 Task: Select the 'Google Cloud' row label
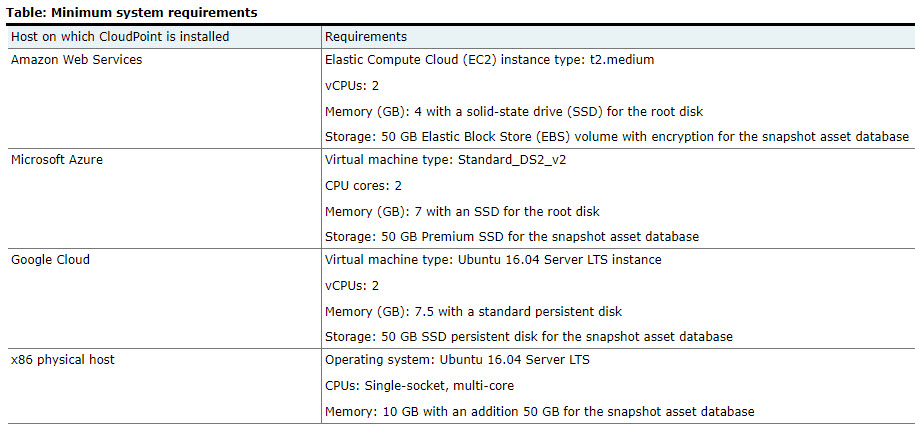[50, 260]
